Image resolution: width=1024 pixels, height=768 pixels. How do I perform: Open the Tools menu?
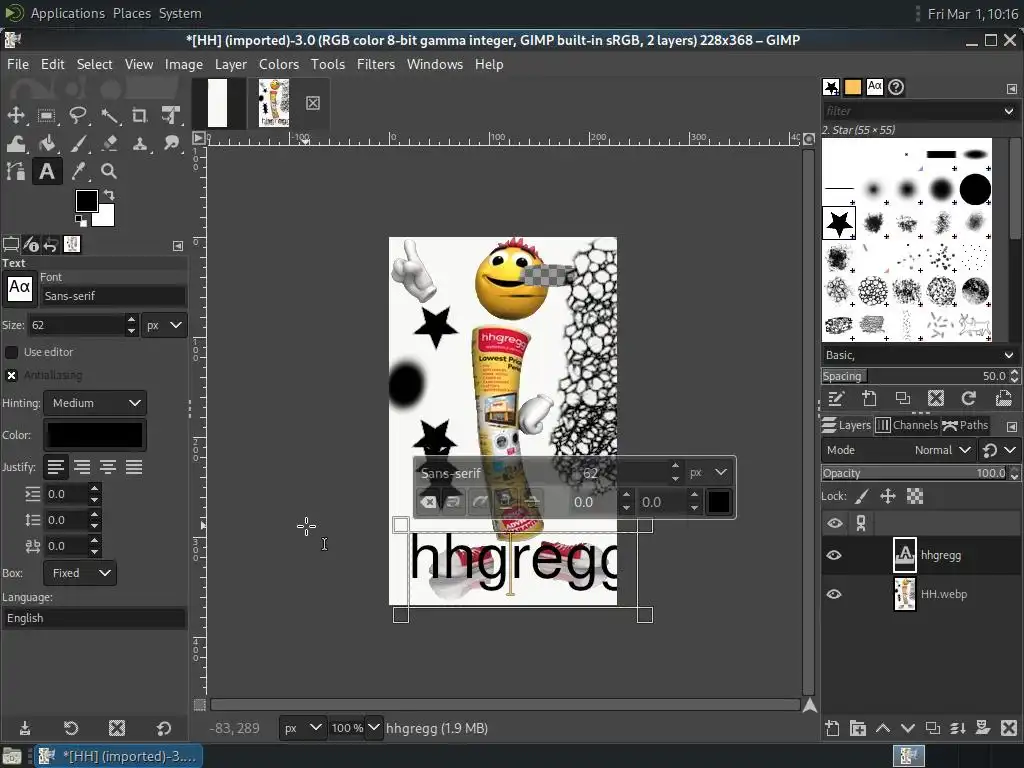(x=327, y=64)
